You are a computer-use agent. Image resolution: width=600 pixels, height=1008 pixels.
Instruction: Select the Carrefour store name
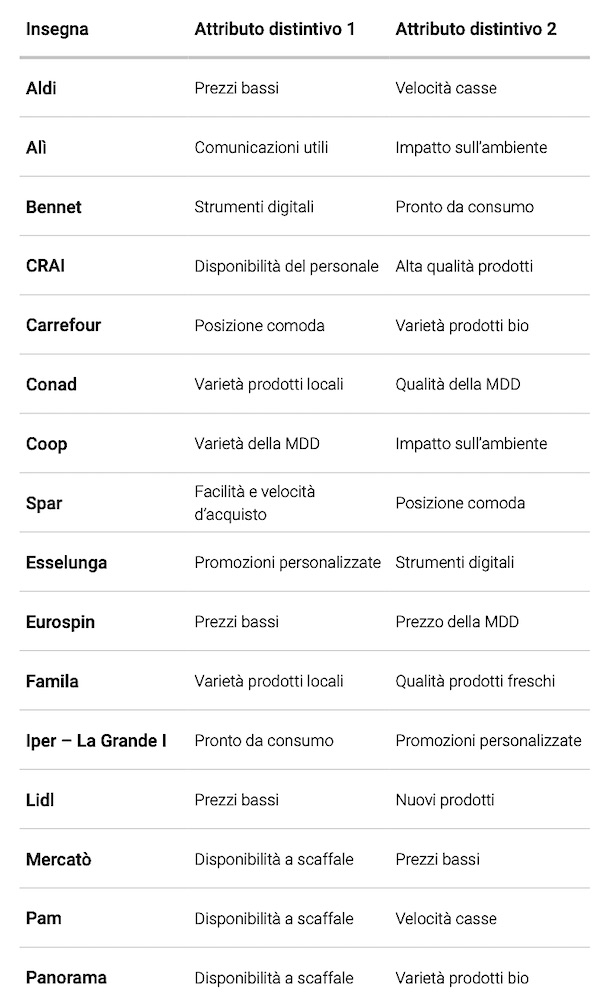coord(63,325)
